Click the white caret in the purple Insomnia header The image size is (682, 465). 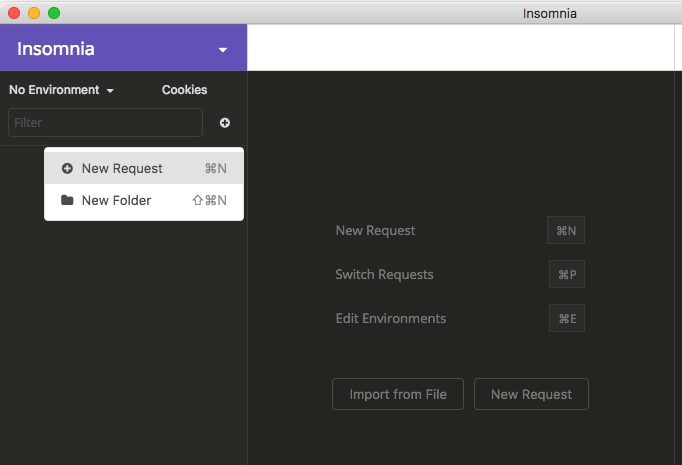223,50
